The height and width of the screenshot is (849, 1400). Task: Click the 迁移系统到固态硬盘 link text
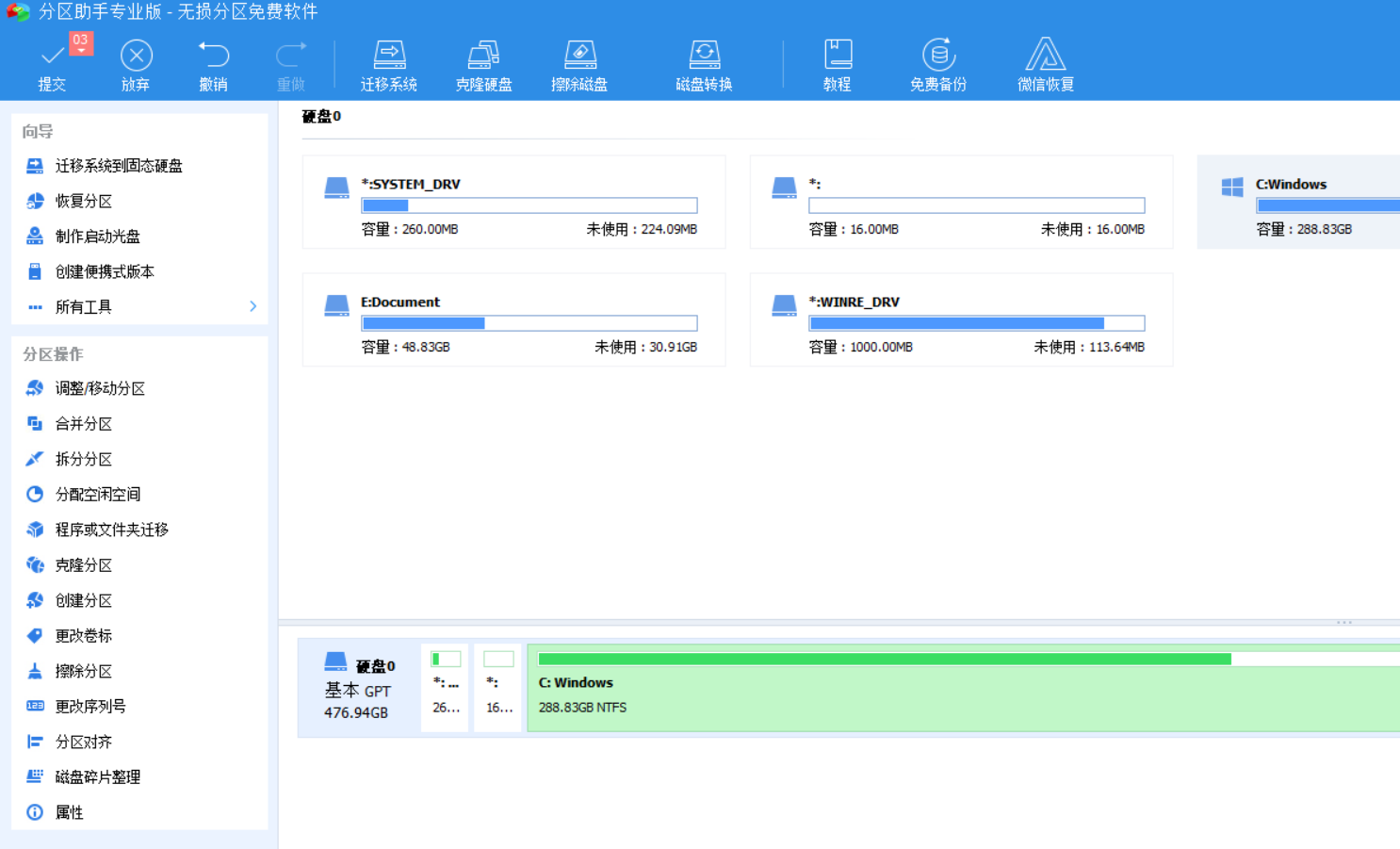[119, 166]
